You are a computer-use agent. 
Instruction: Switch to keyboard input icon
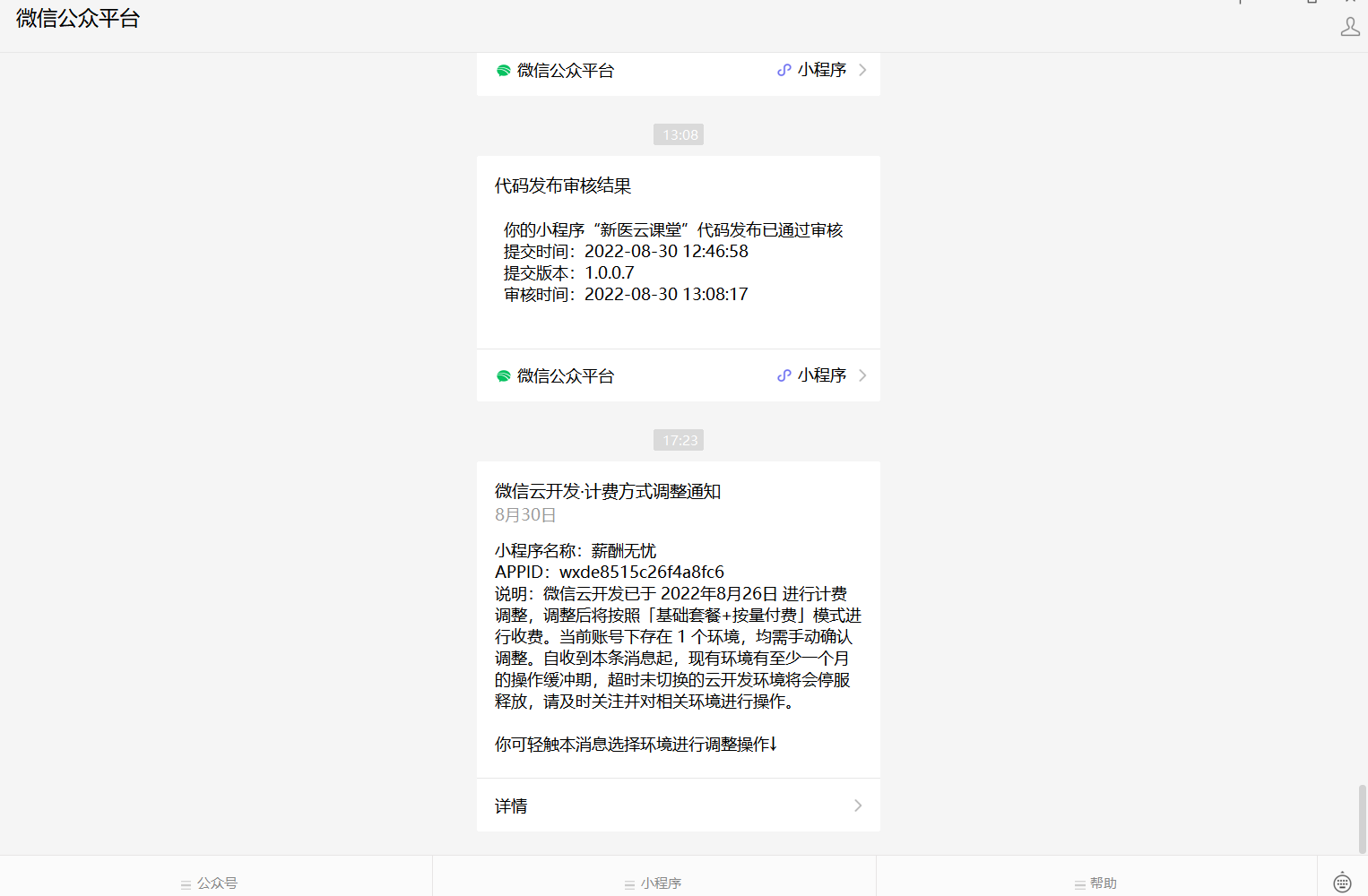[x=1342, y=882]
